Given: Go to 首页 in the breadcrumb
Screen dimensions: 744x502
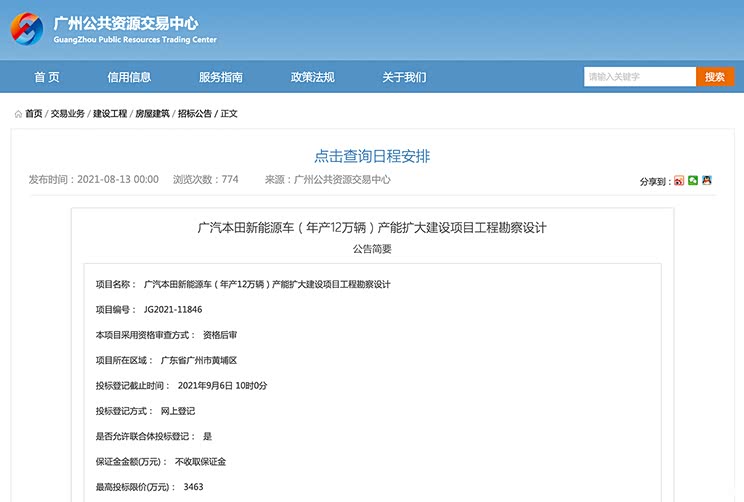Looking at the screenshot, I should (x=34, y=114).
